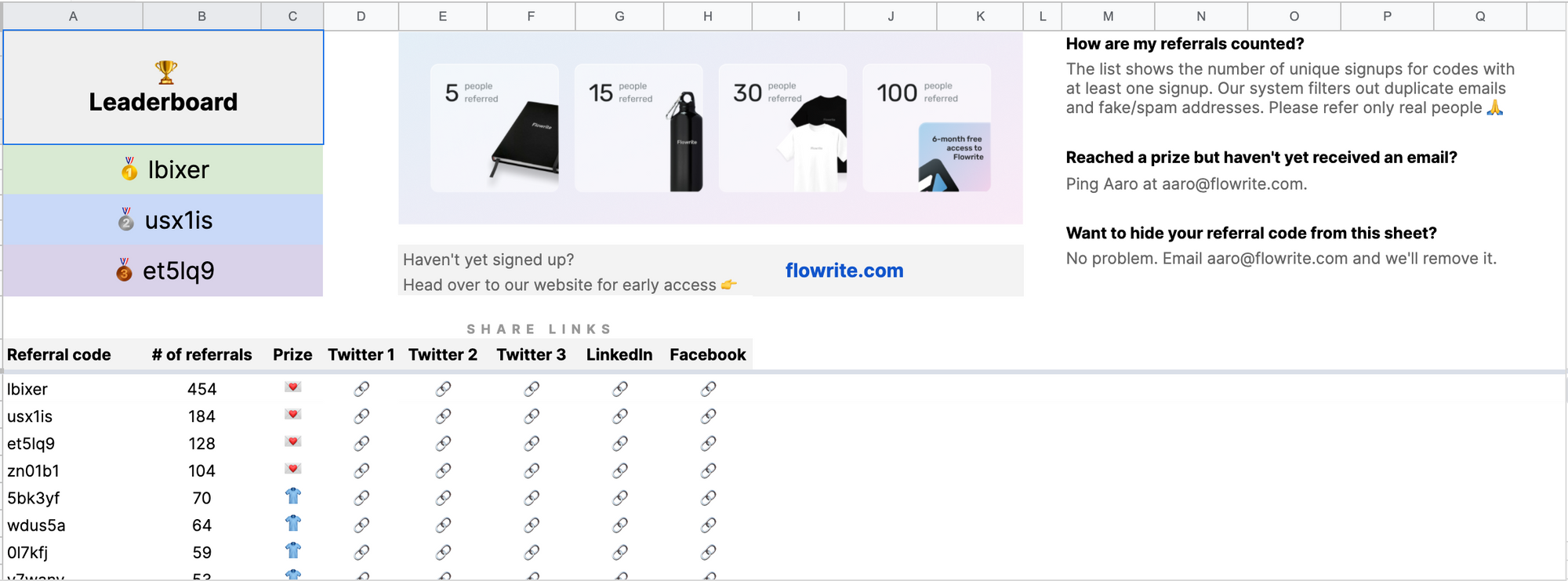This screenshot has height=581, width=1568.
Task: Open the Twitter 2 share link for lbixer
Action: [x=443, y=389]
